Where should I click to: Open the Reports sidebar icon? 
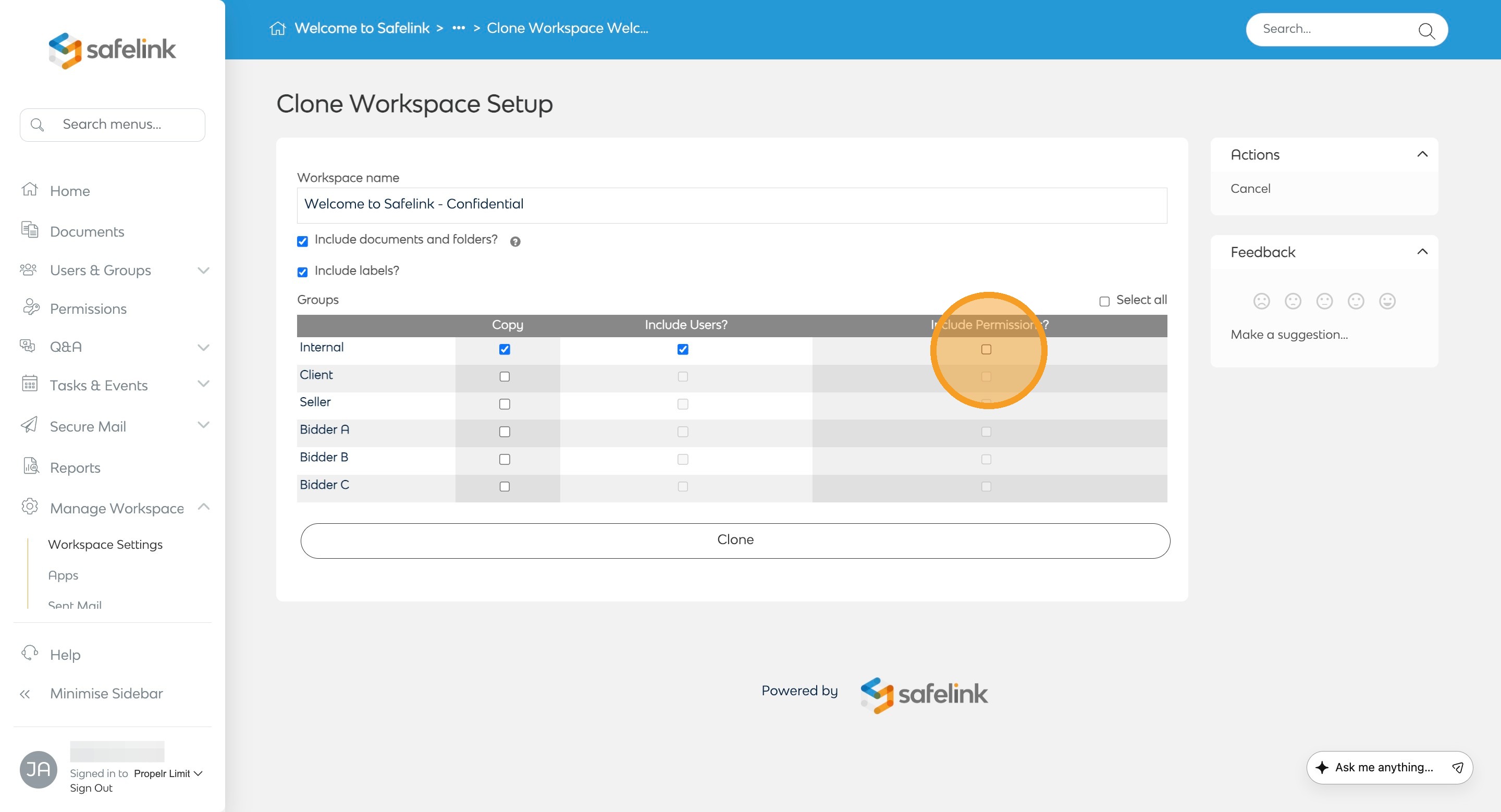tap(30, 466)
